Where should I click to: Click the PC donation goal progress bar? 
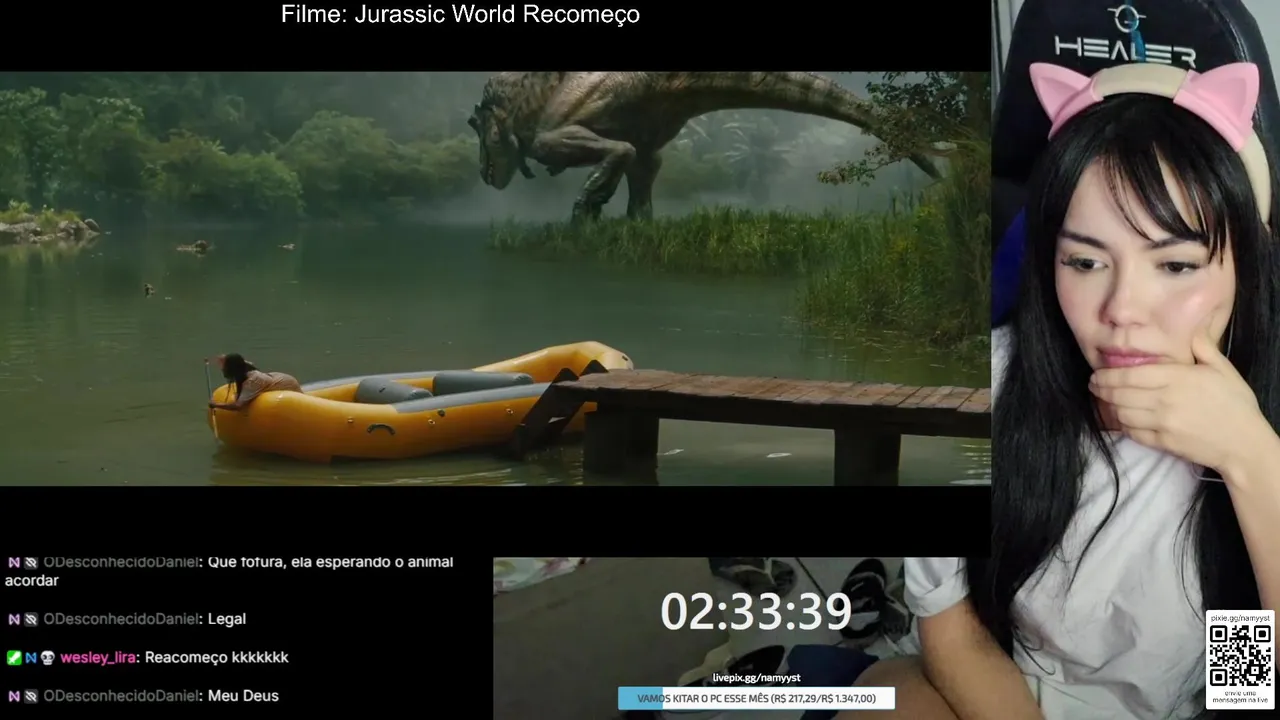[x=756, y=698]
